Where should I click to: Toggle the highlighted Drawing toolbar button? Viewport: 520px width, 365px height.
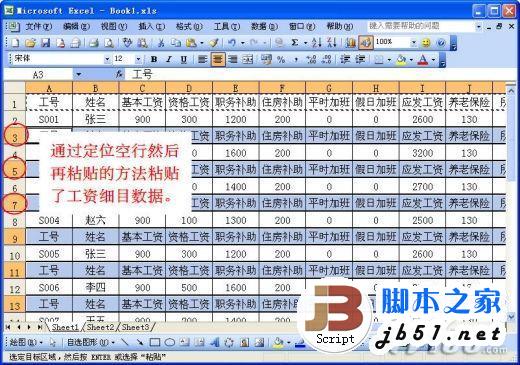[x=366, y=43]
